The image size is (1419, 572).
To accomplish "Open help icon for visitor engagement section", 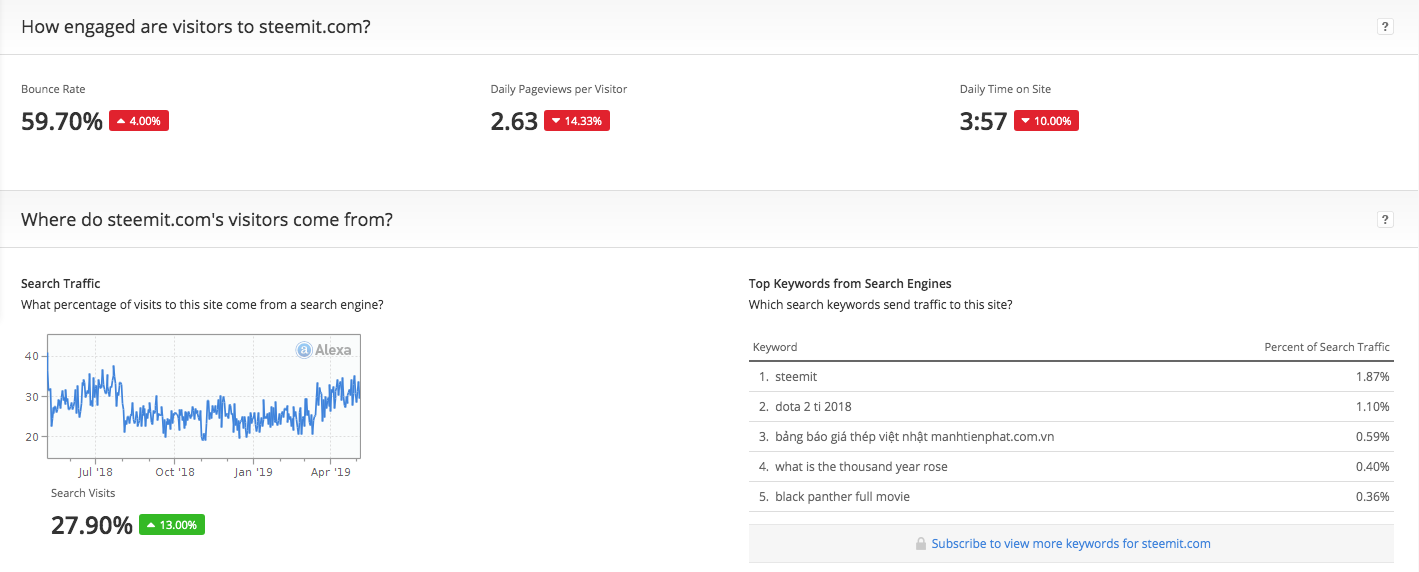I will tap(1385, 27).
